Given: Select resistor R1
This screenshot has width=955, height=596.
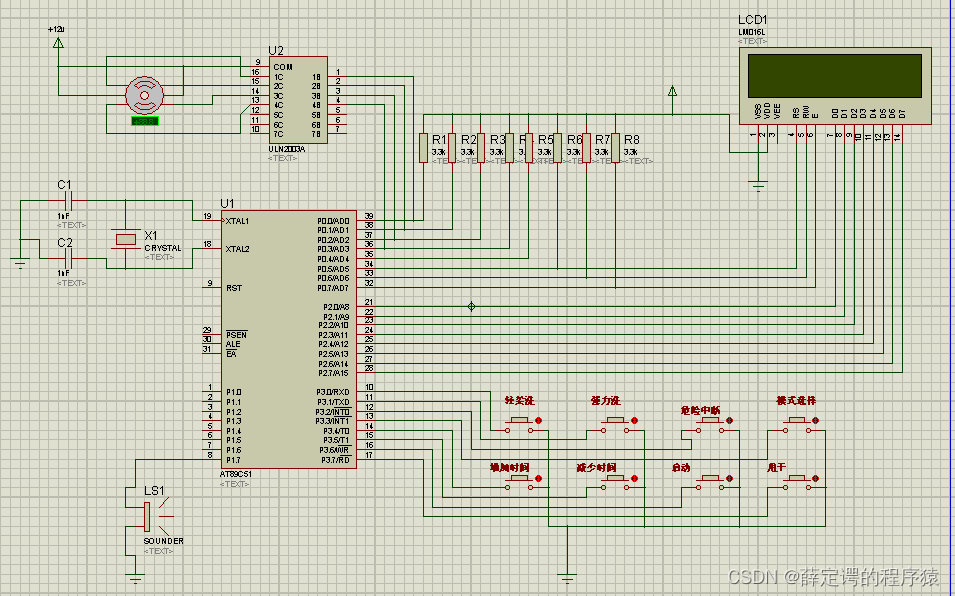Looking at the screenshot, I should (x=423, y=148).
